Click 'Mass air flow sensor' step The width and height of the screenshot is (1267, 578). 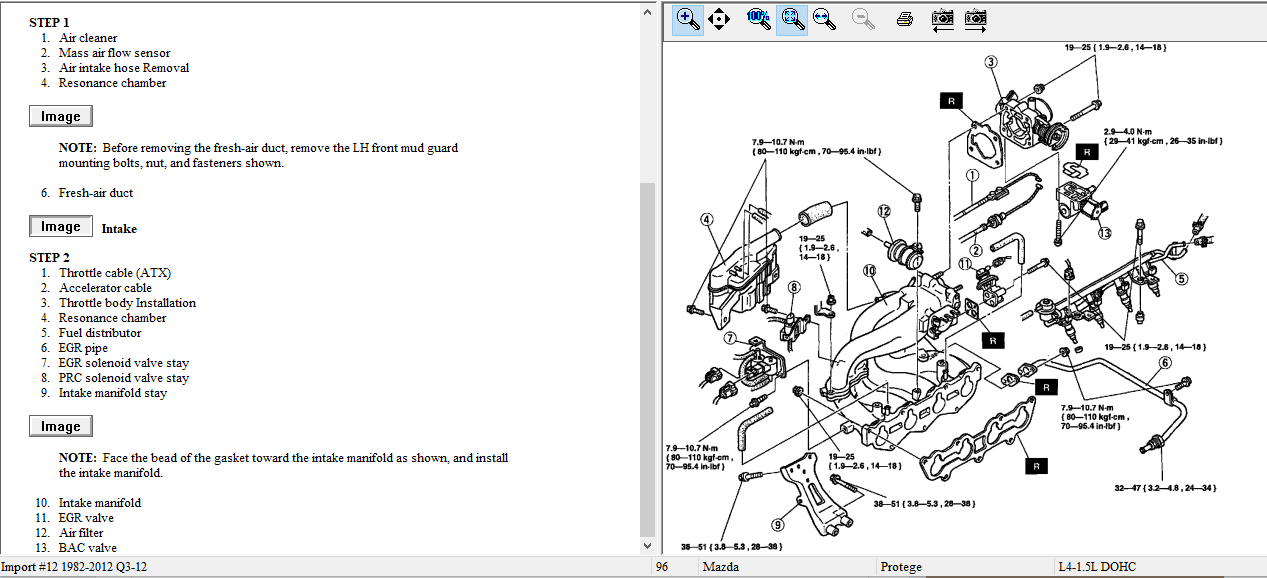(x=114, y=53)
